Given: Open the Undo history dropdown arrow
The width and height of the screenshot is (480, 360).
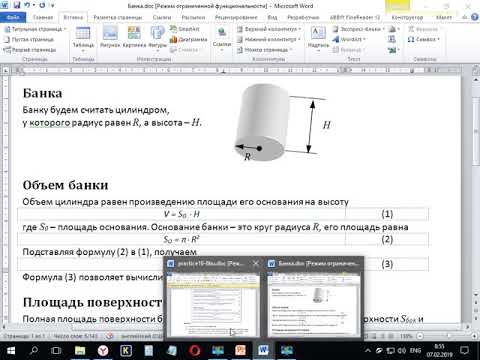Looking at the screenshot, I should (34, 5).
